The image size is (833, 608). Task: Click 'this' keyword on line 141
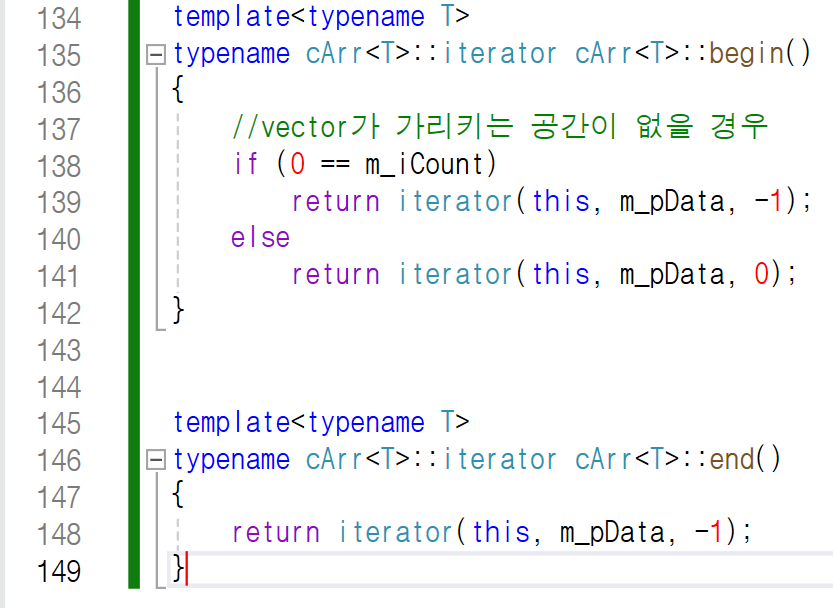(561, 274)
